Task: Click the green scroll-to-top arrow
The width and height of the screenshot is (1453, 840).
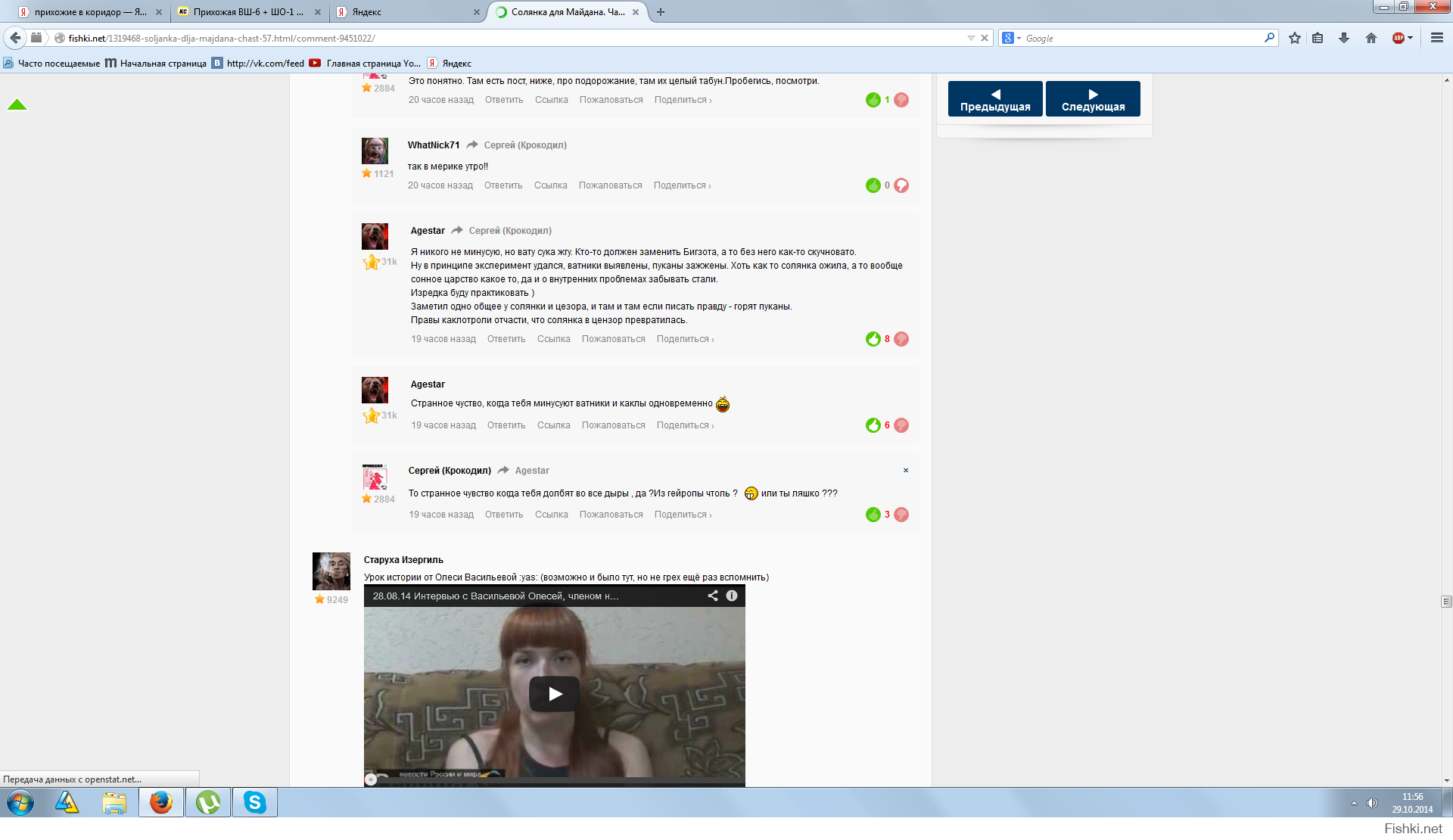Action: pyautogui.click(x=17, y=105)
